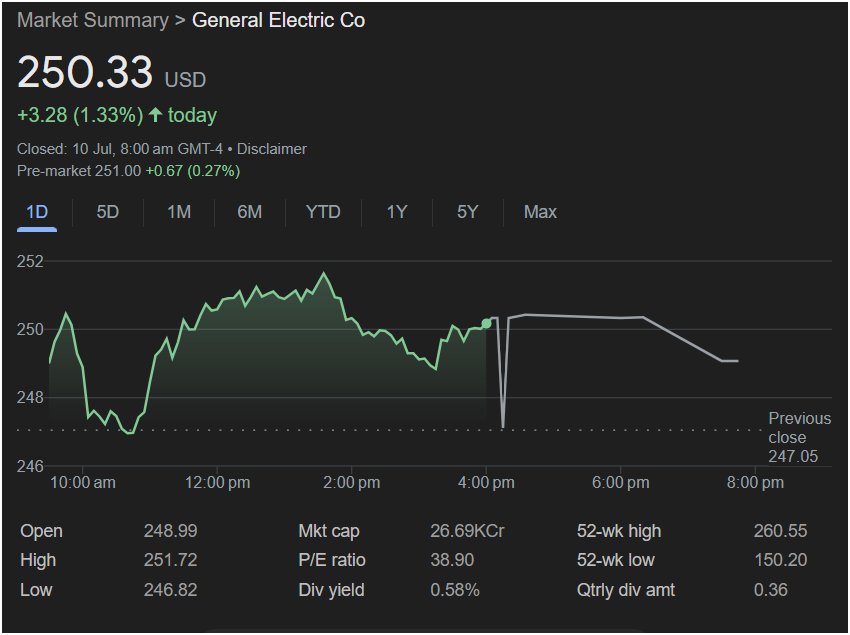Click the 6:00 pm axis label

pos(621,483)
